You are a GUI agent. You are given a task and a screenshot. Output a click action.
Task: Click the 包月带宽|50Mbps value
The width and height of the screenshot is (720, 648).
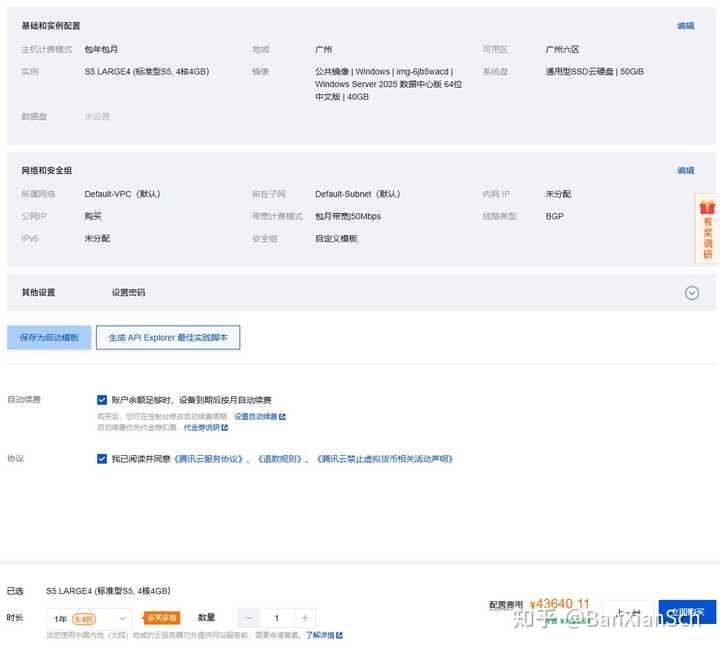point(348,216)
